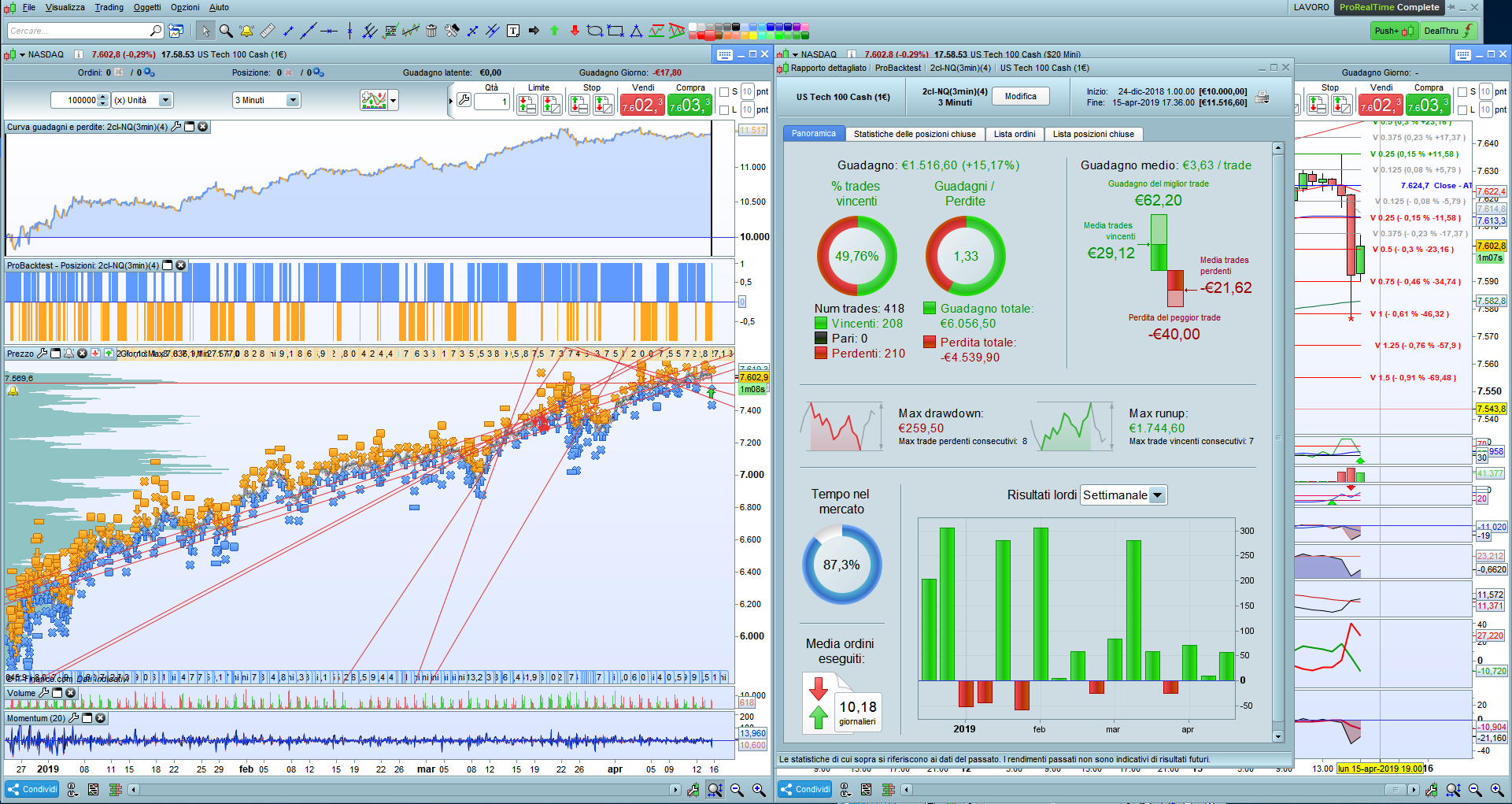
Task: Open order panel wrench settings icon
Action: [x=464, y=100]
